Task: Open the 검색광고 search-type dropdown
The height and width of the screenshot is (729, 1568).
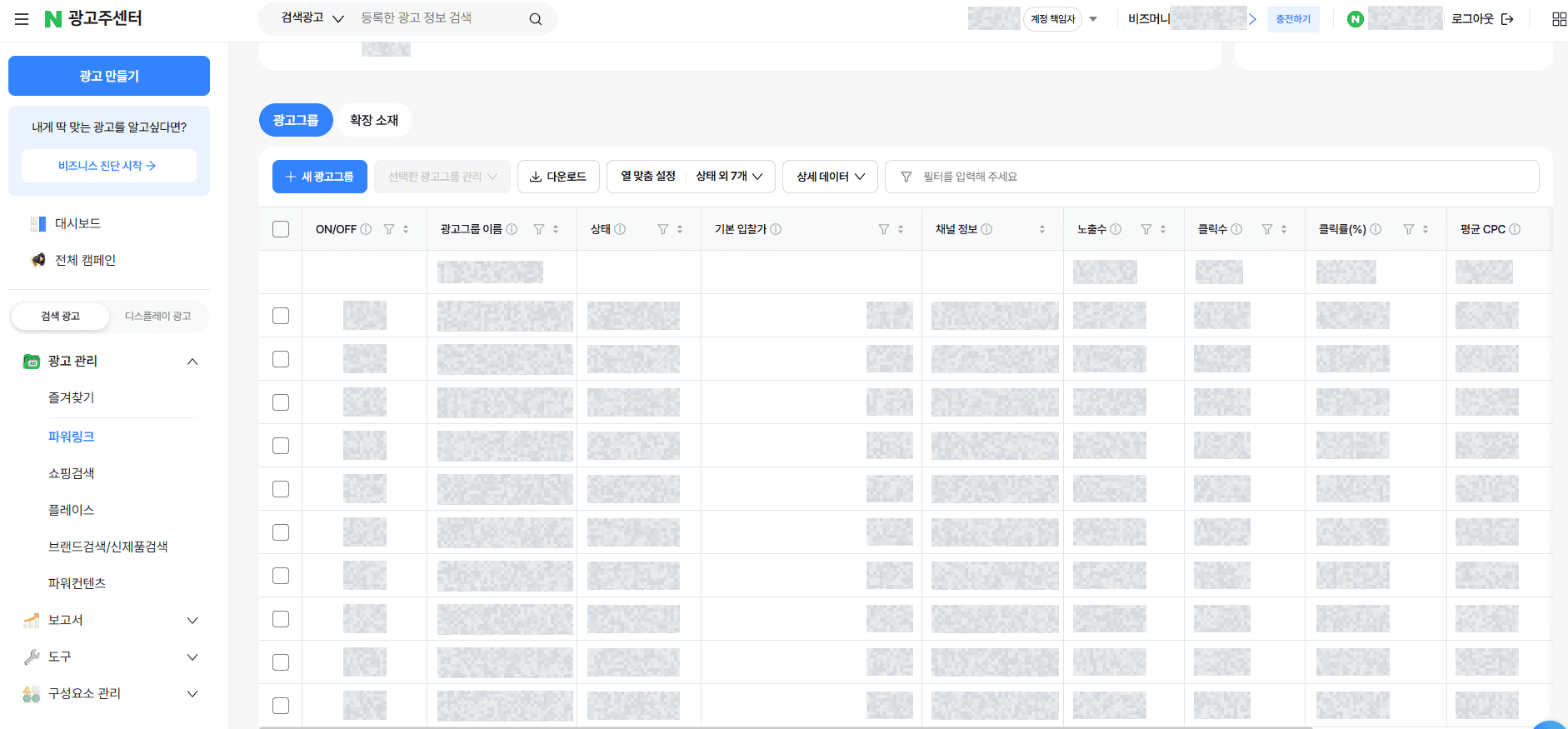Action: coord(312,18)
